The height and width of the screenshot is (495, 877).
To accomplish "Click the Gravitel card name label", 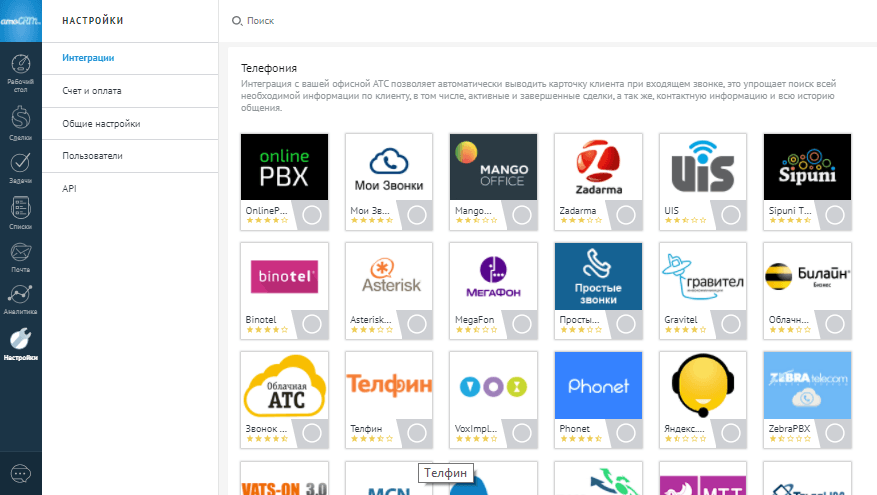I will point(681,320).
